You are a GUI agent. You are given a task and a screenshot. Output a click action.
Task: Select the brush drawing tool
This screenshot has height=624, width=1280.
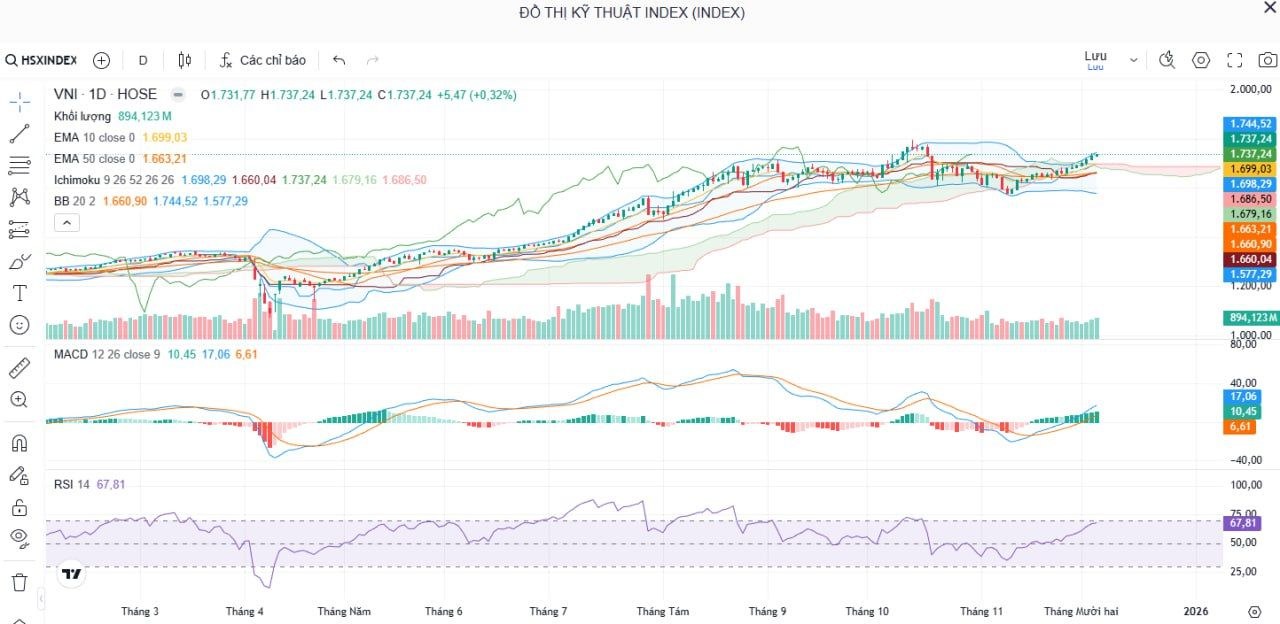20,262
